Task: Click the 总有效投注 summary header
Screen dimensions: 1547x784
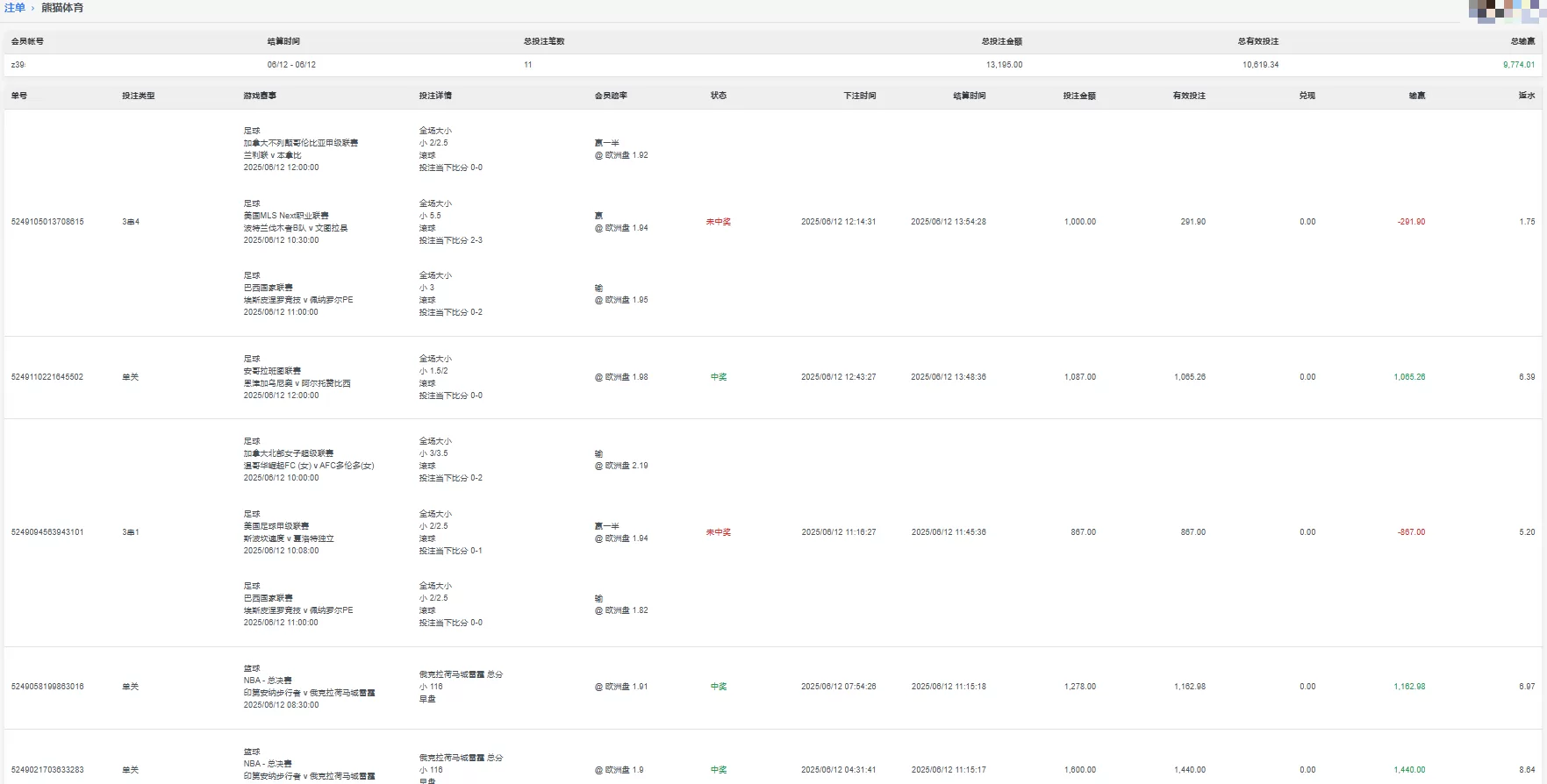Action: (1257, 41)
